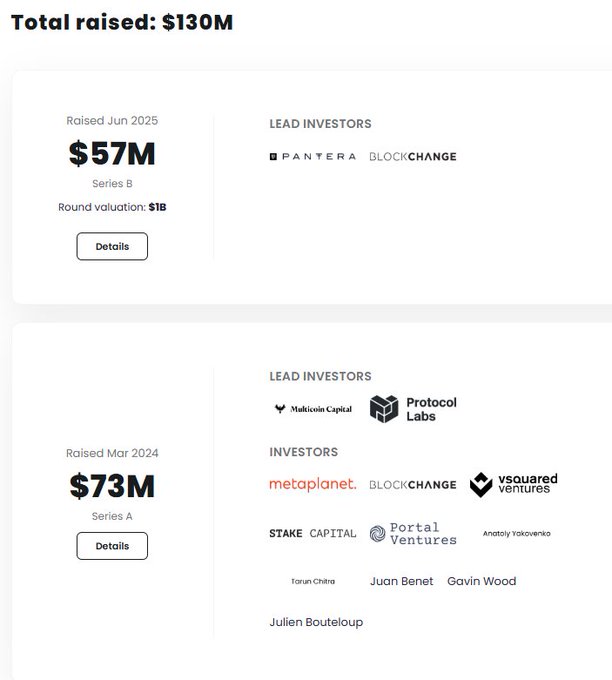
Task: Open Anatoly Yakovenko investor link
Action: (x=516, y=533)
